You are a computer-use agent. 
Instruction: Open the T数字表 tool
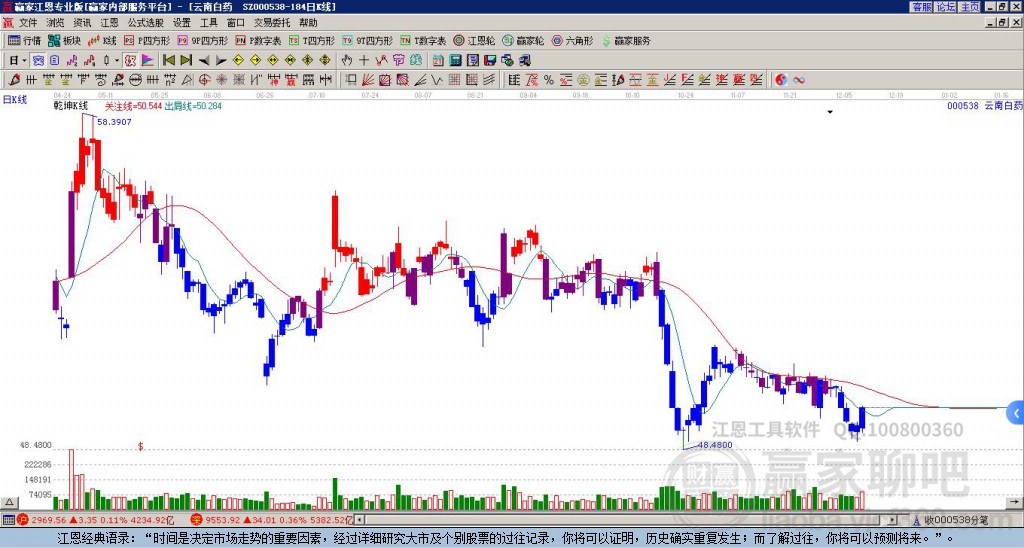click(x=423, y=40)
